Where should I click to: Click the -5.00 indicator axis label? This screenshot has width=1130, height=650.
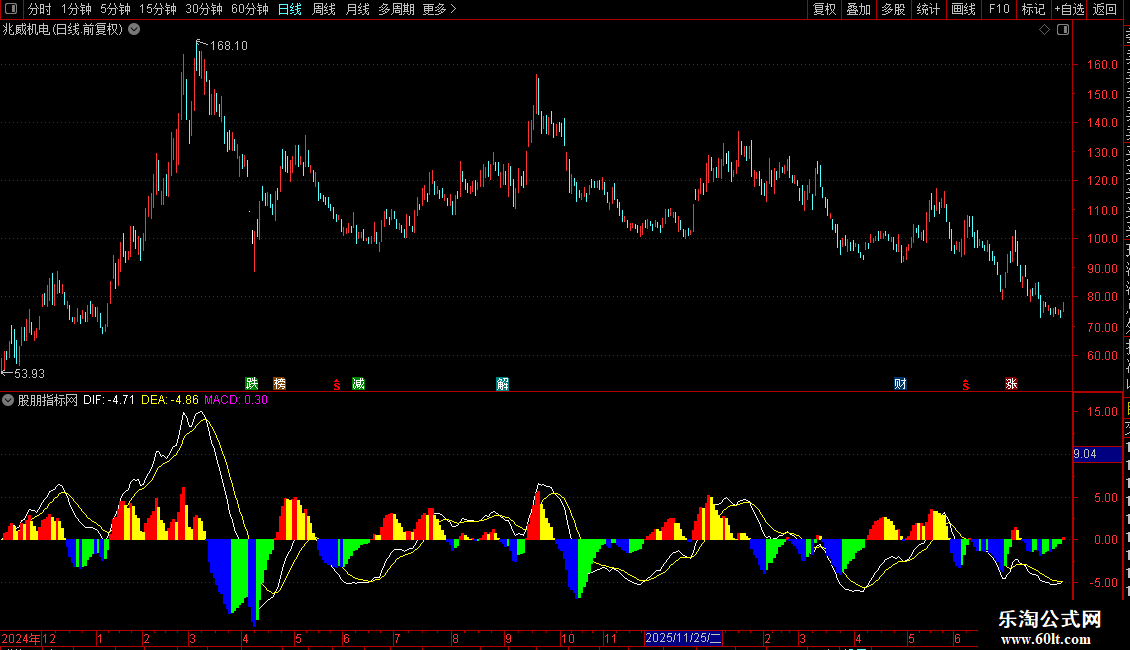click(1103, 582)
